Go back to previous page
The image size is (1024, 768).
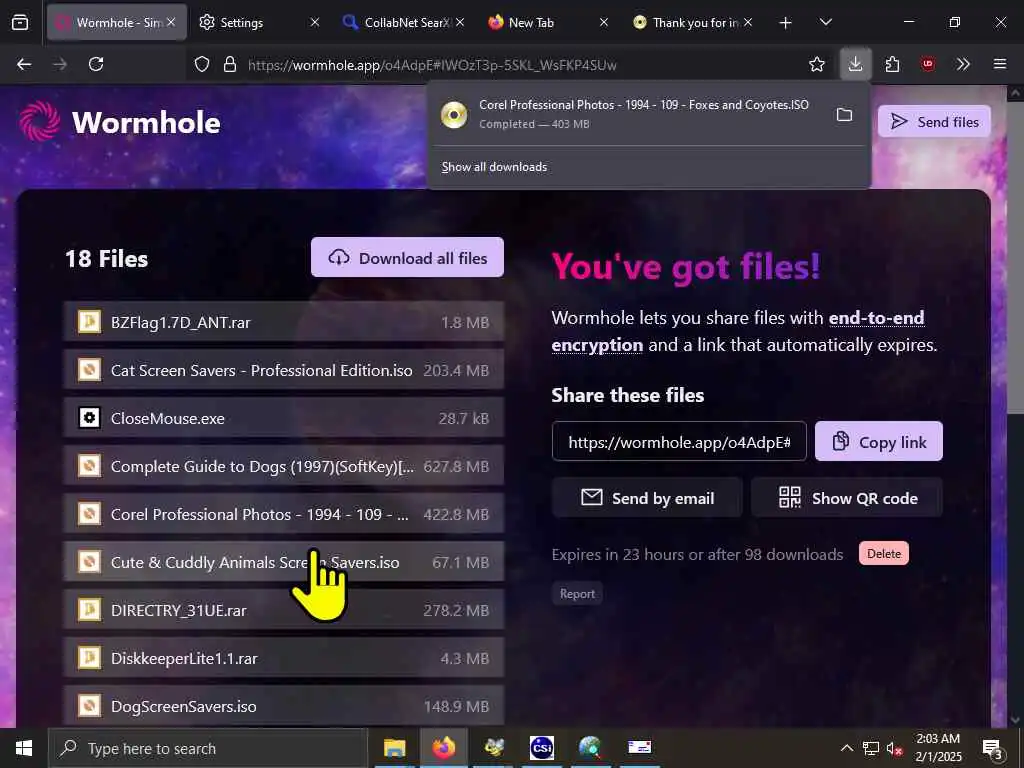point(24,64)
